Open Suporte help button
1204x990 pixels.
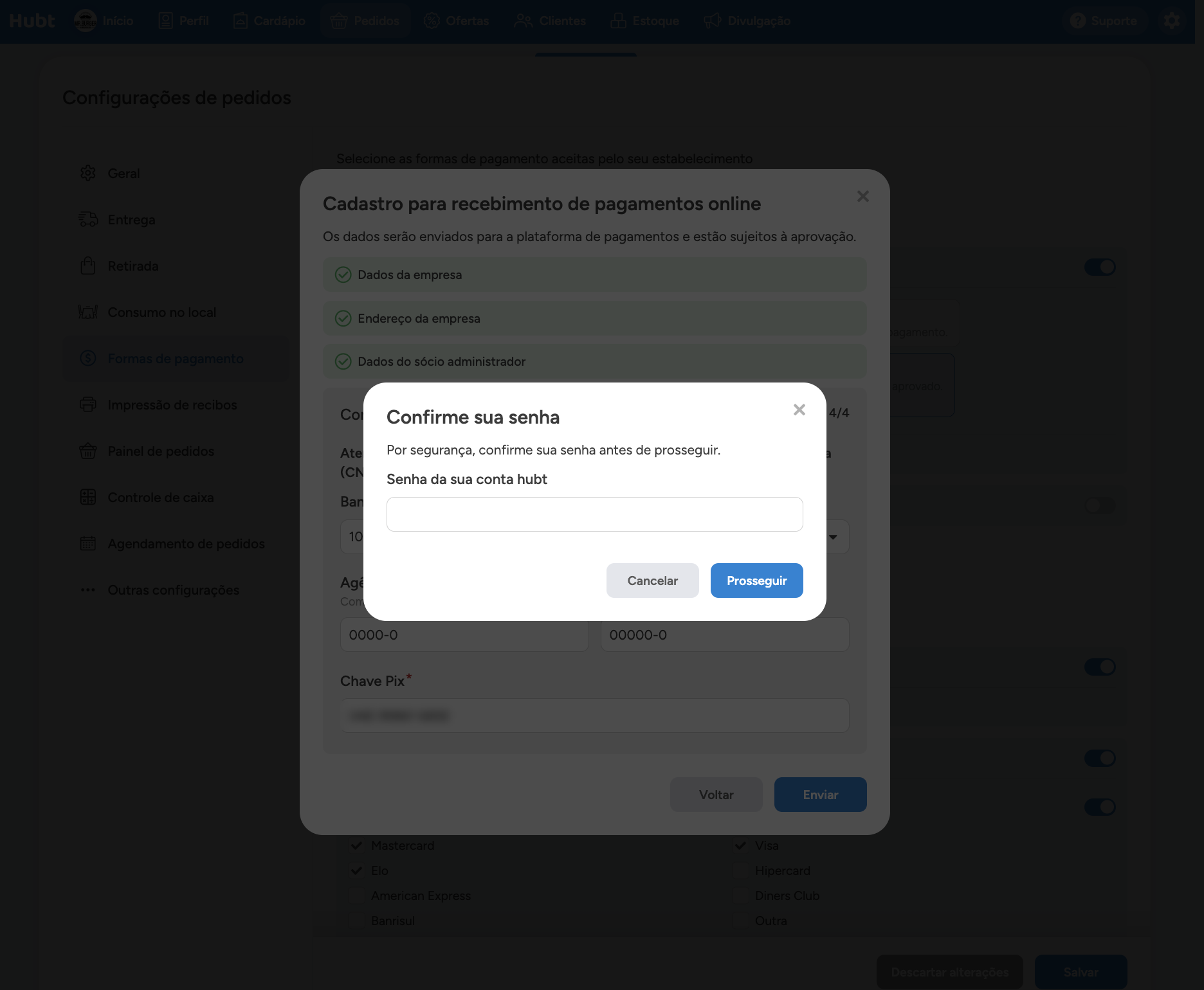coord(1104,21)
